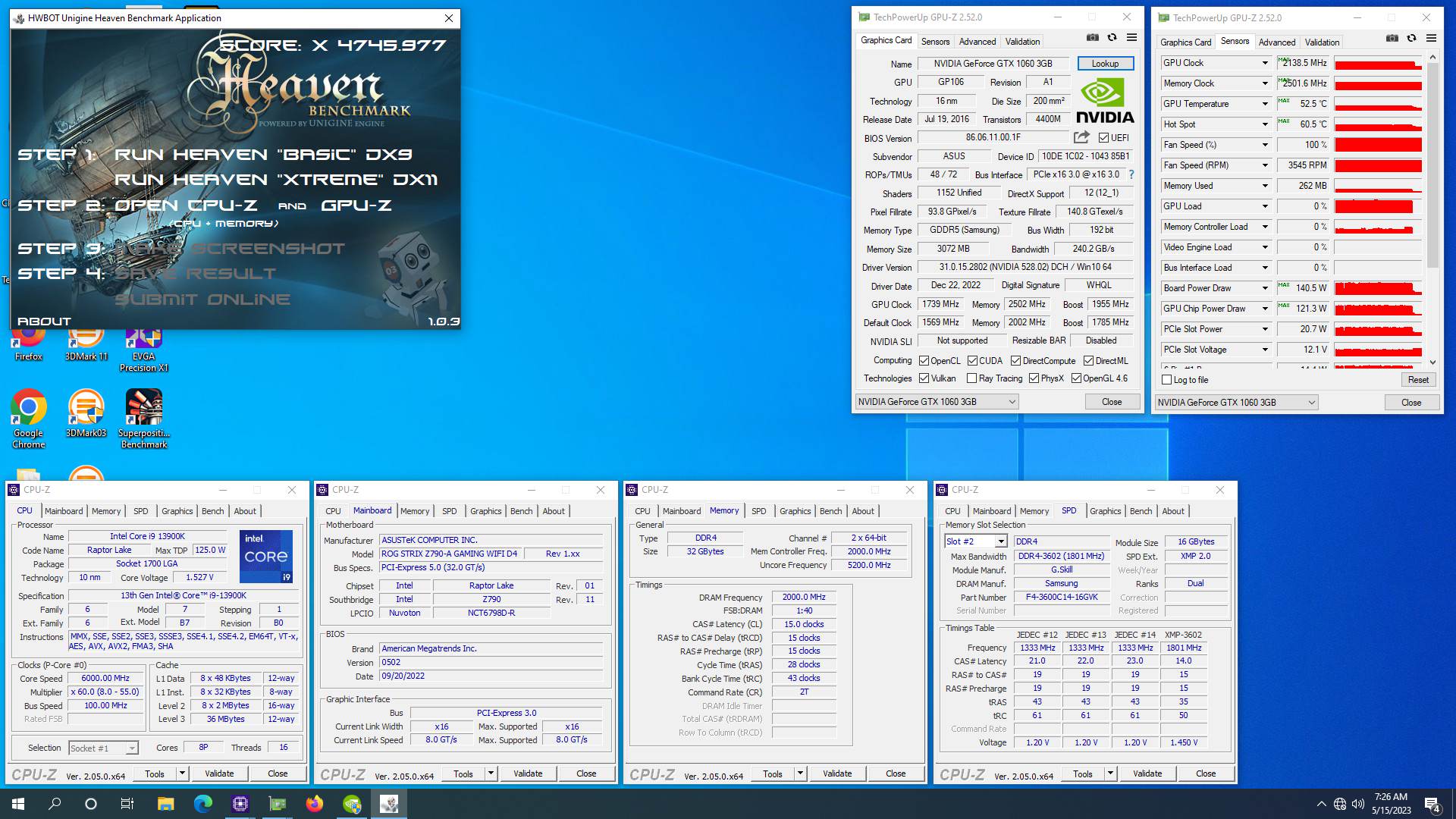Open Firefox desktop shortcut

click(28, 345)
